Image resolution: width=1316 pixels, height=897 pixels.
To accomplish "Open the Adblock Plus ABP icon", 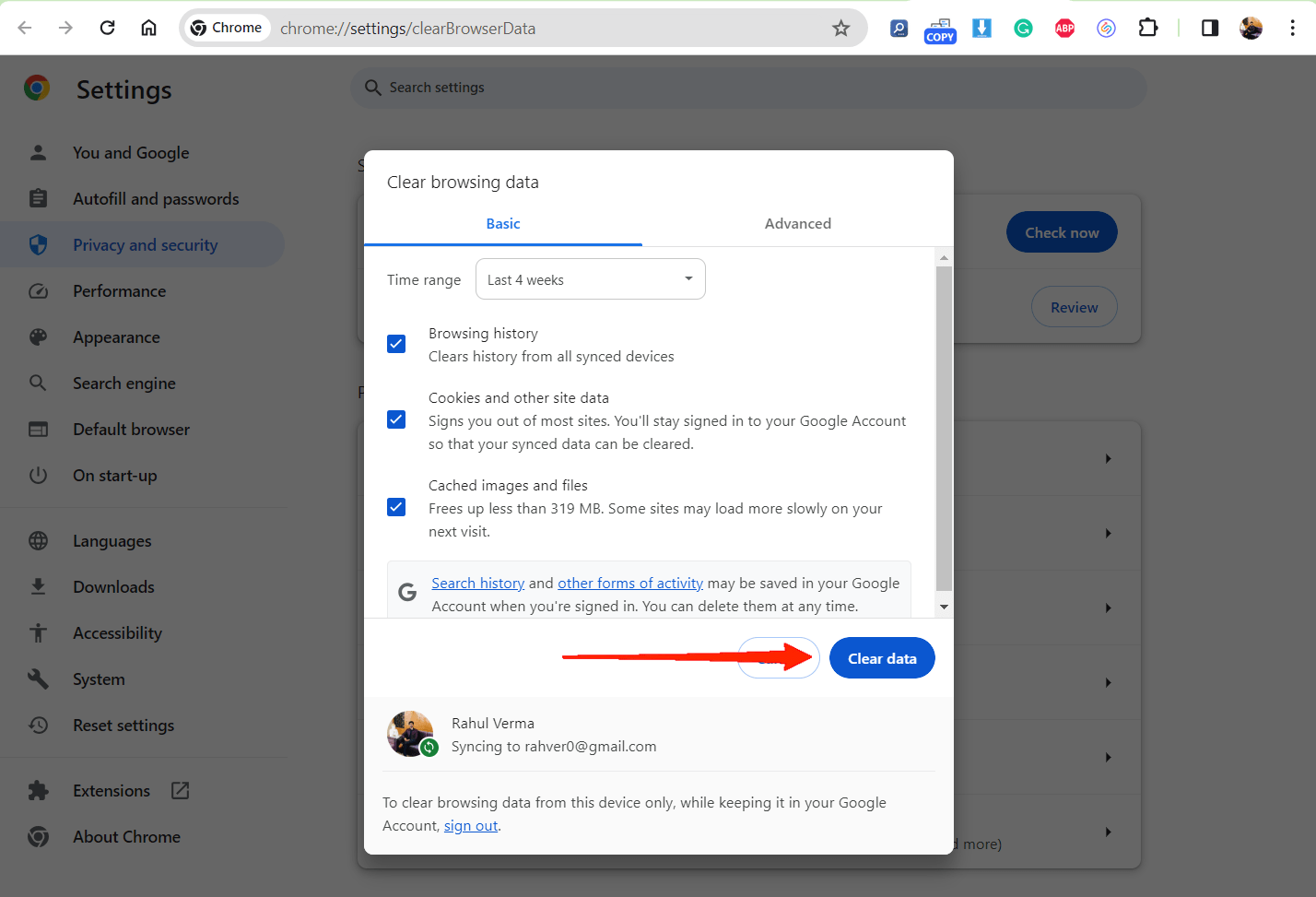I will click(1064, 28).
